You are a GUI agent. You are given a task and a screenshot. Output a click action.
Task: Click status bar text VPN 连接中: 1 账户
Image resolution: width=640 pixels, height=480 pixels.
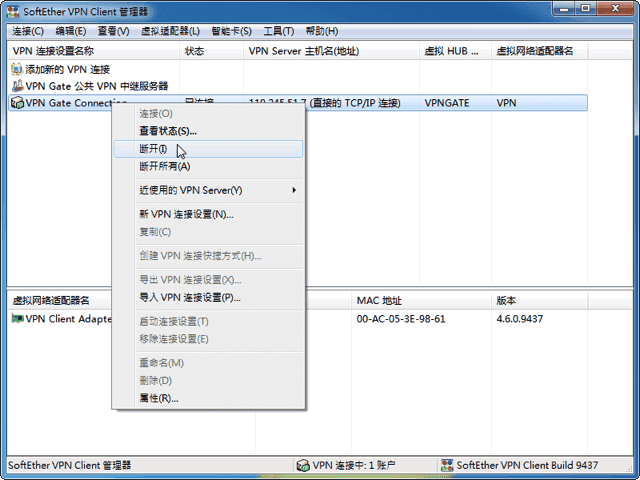(354, 465)
